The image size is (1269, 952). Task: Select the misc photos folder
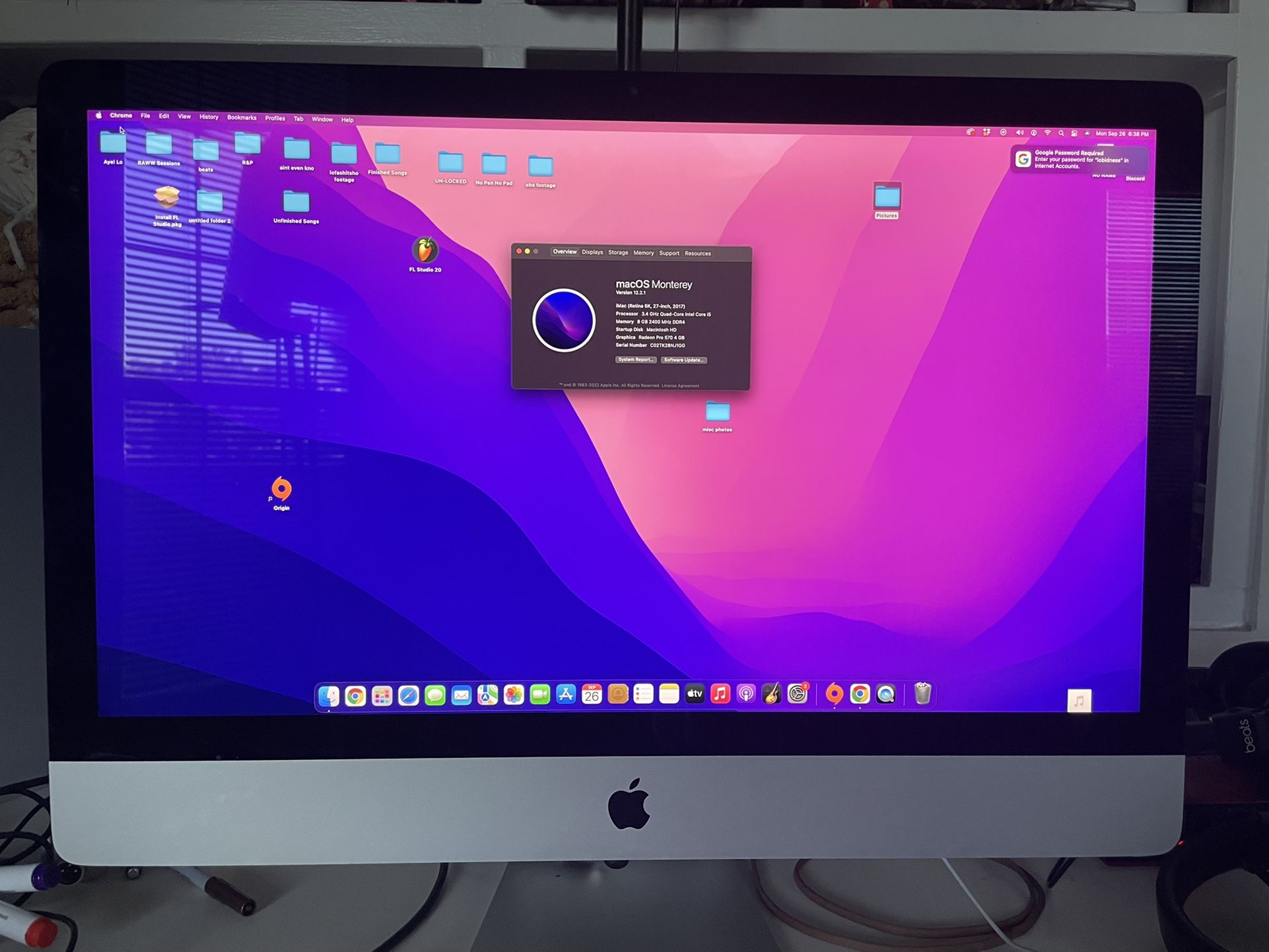point(717,417)
